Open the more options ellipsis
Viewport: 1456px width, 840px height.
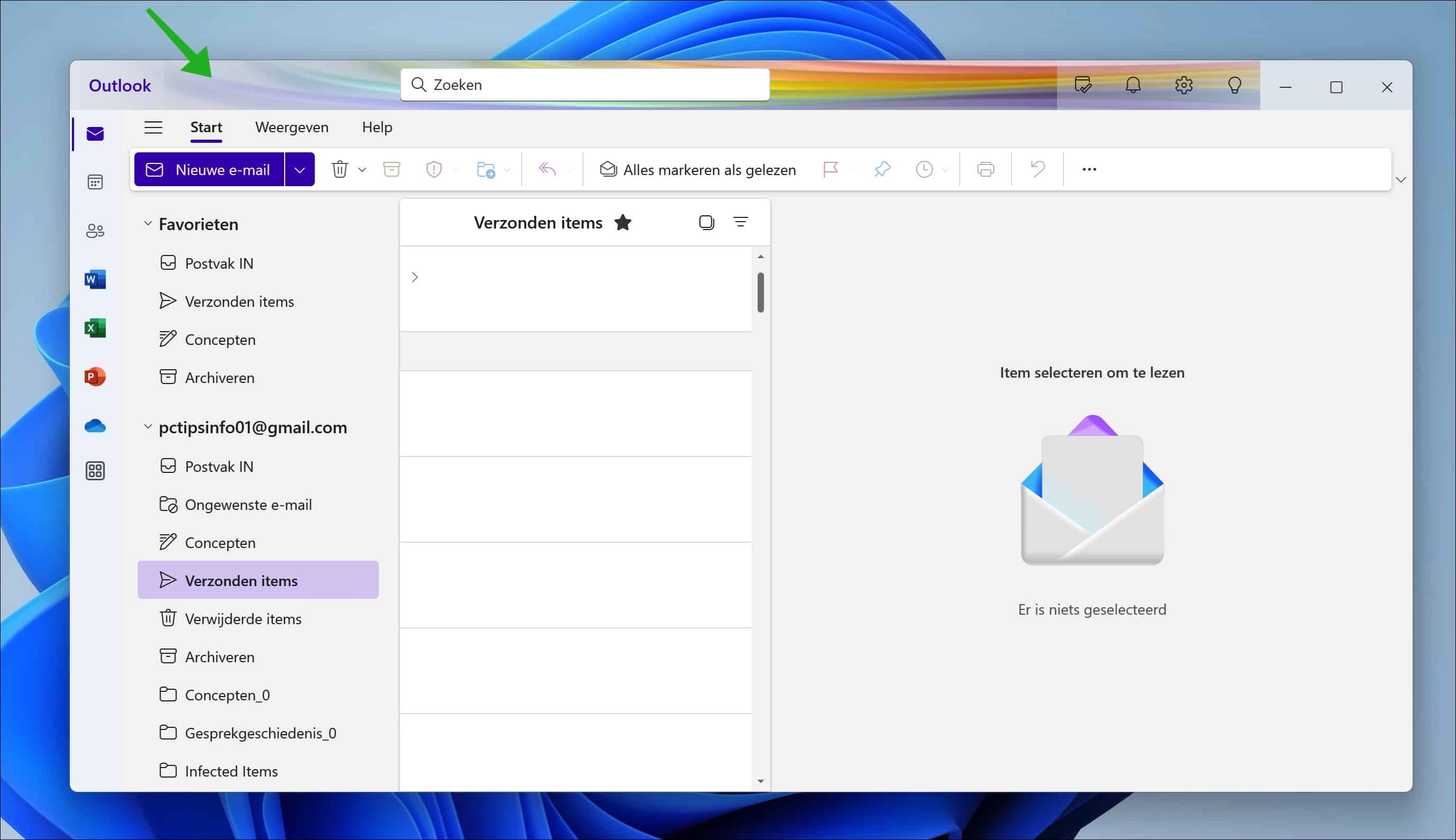1089,169
